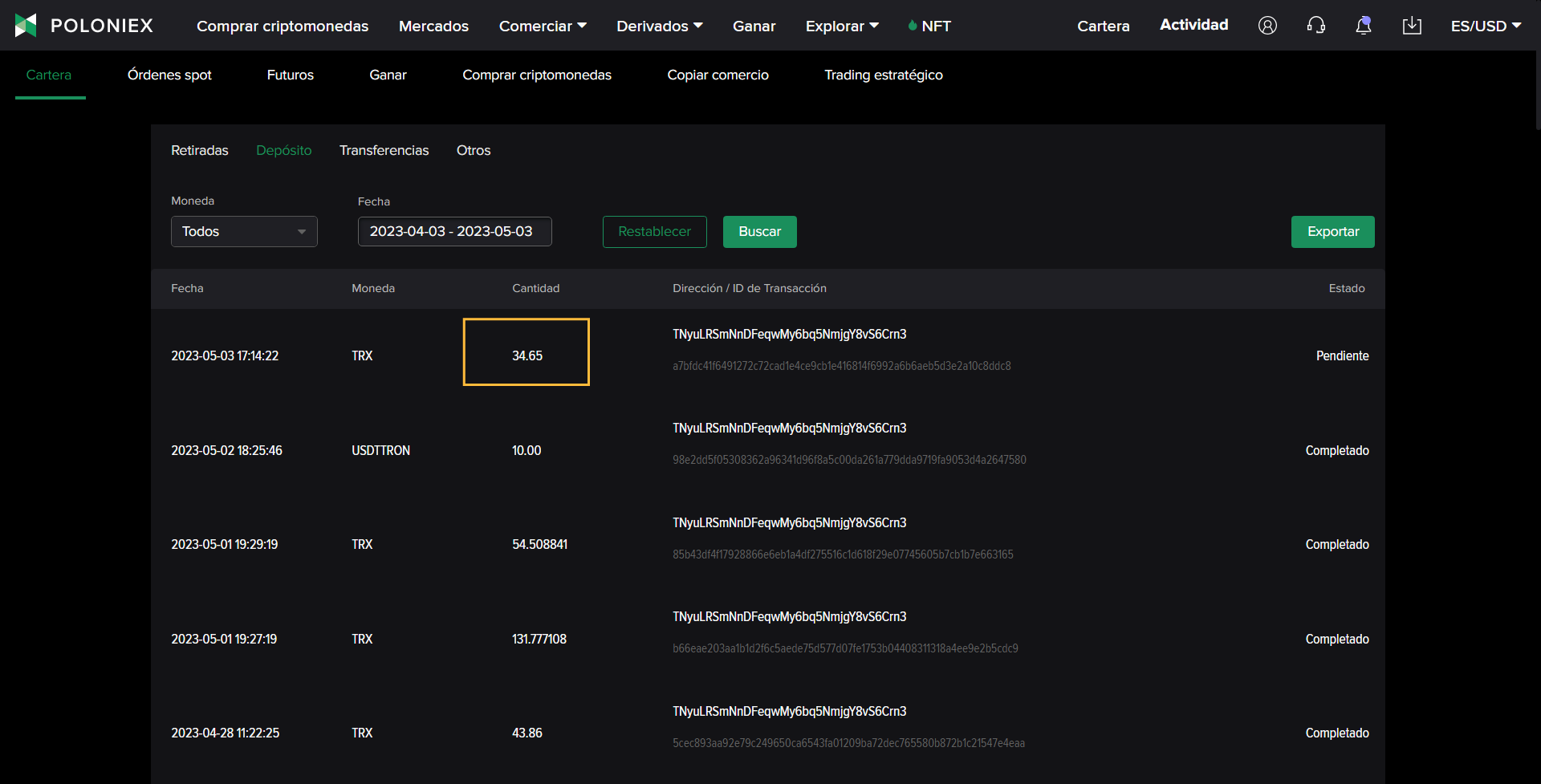Screen dimensions: 1541x784
Task: Click the download app icon
Action: pos(1412,26)
